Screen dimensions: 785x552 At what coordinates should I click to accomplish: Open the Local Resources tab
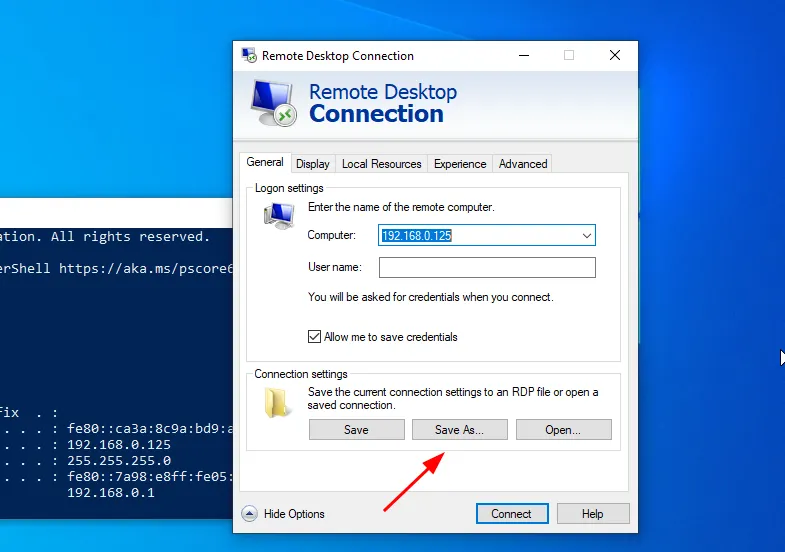tap(381, 164)
